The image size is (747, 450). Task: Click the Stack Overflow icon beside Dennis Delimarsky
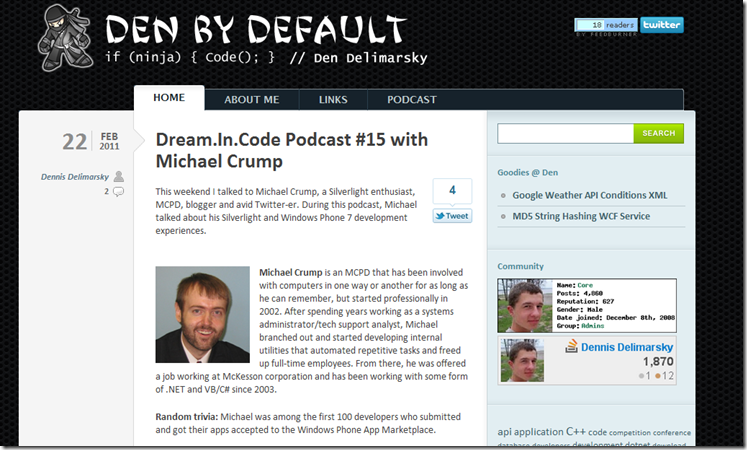pos(571,346)
